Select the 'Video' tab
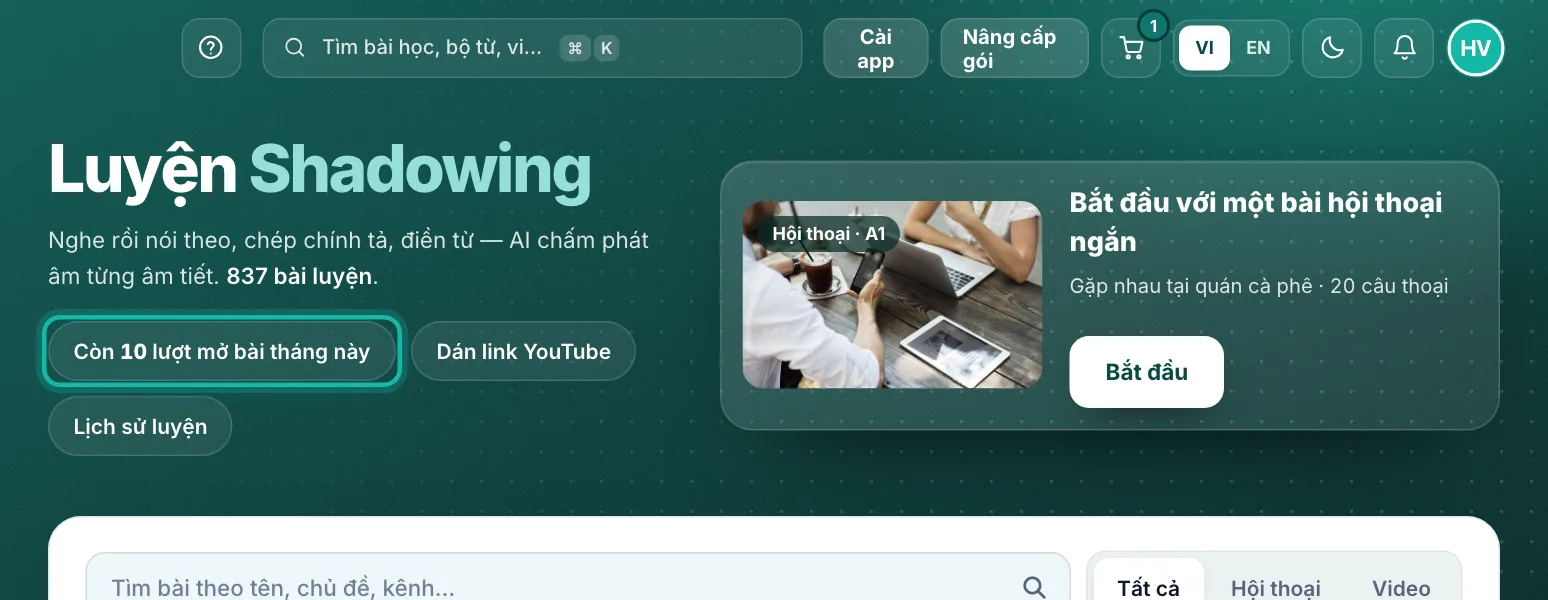 coord(1401,588)
